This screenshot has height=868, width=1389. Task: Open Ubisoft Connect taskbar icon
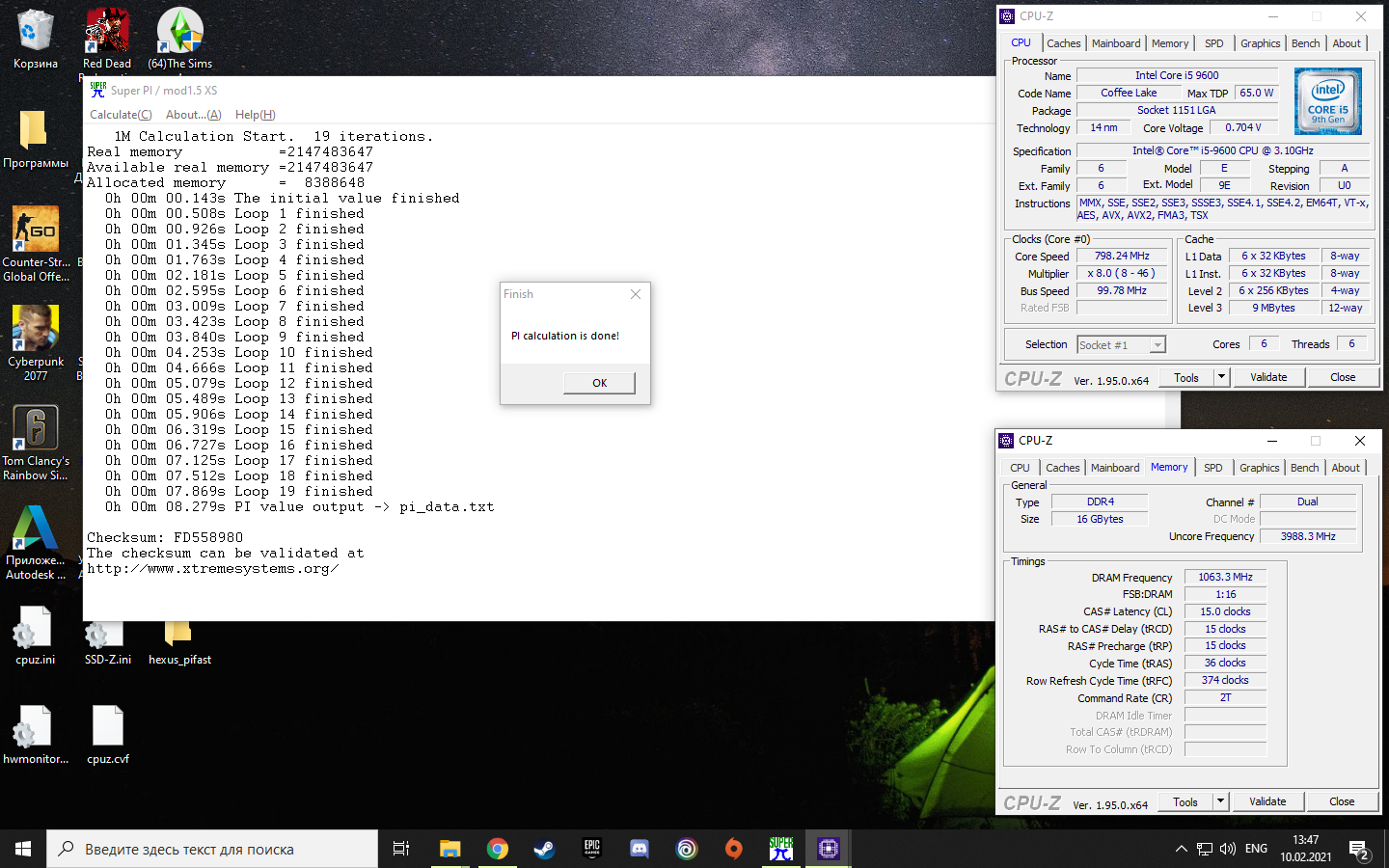click(x=687, y=849)
